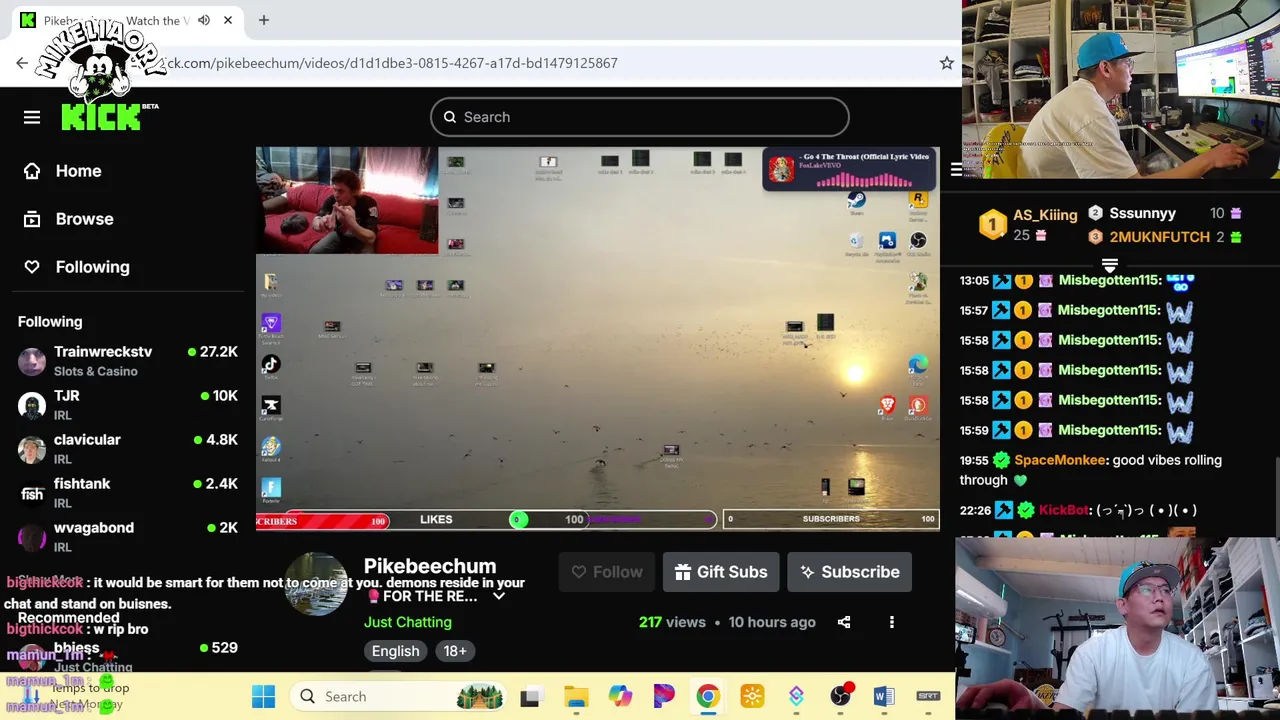
Task: Open wvagabond channel
Action: pyautogui.click(x=93, y=528)
